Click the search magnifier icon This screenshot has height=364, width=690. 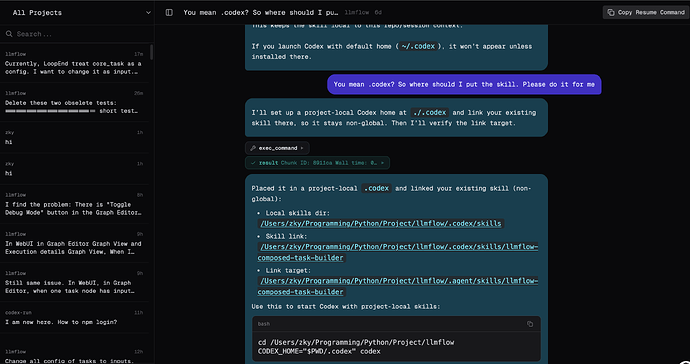[9, 34]
